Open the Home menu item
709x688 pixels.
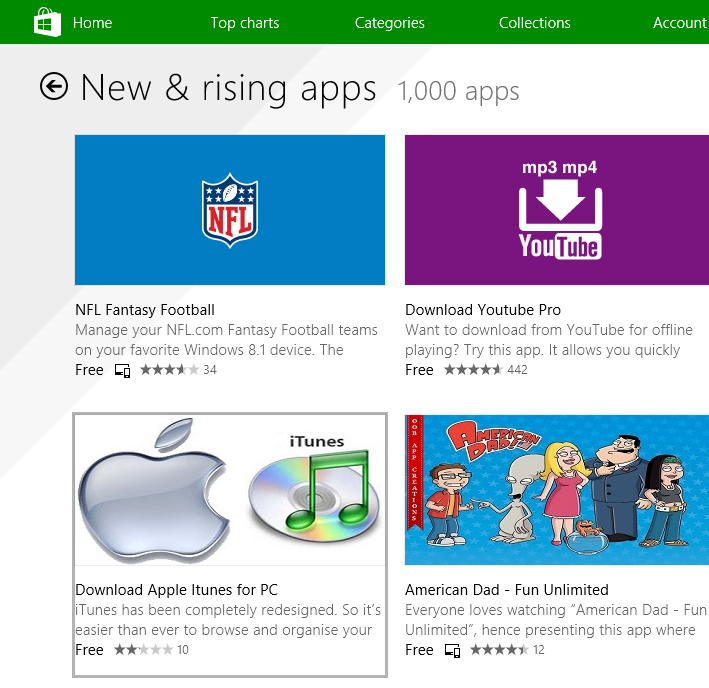coord(92,23)
